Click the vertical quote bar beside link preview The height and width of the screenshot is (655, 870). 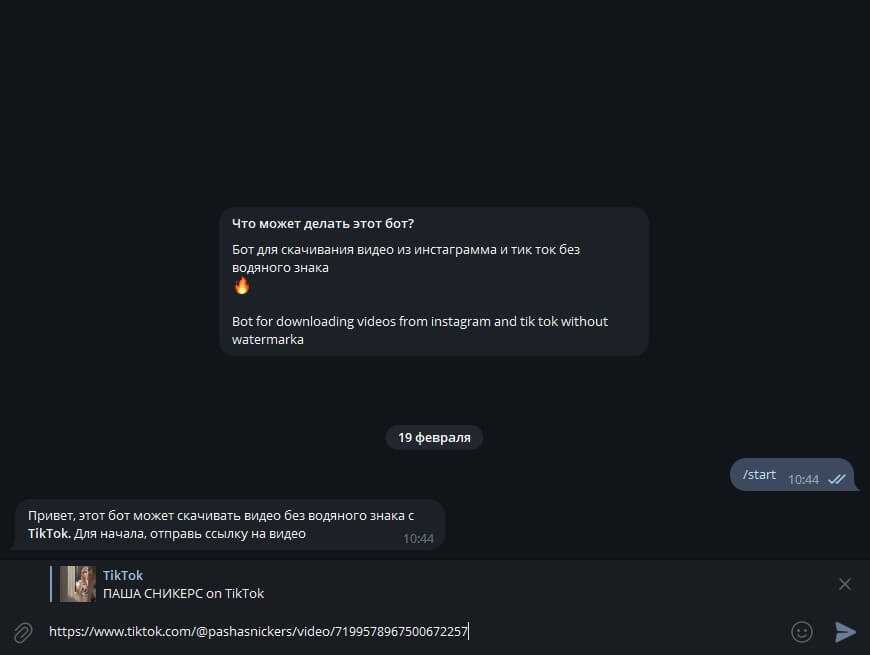click(51, 584)
